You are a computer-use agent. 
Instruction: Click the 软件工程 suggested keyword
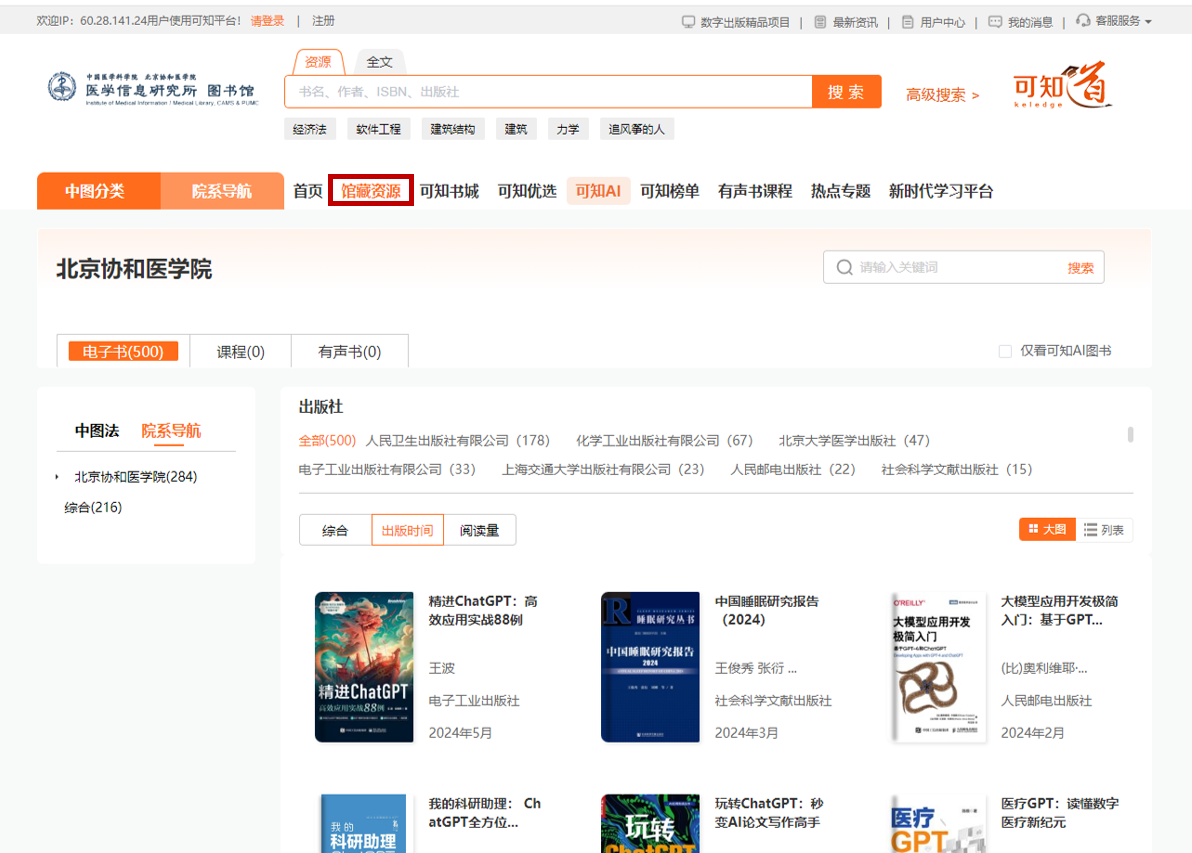point(379,129)
